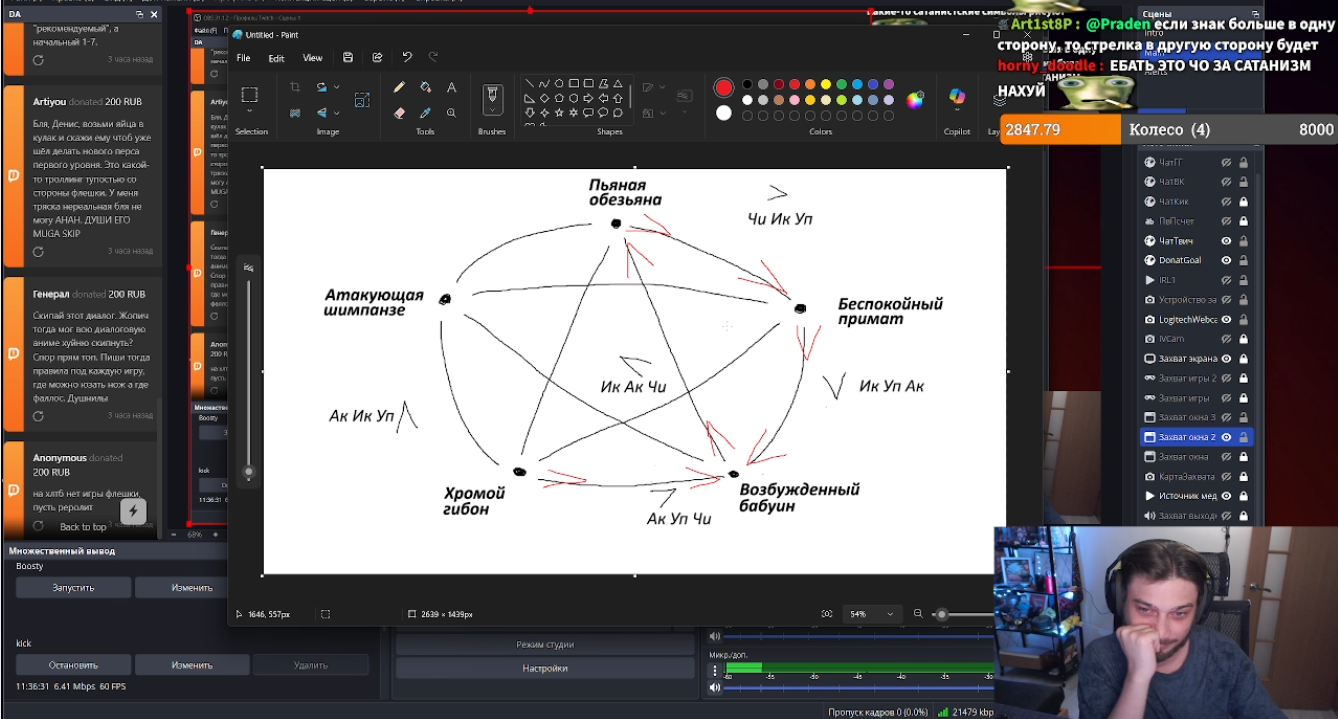Select the yellow color swatch
The width and height of the screenshot is (1338, 719).
tap(826, 85)
